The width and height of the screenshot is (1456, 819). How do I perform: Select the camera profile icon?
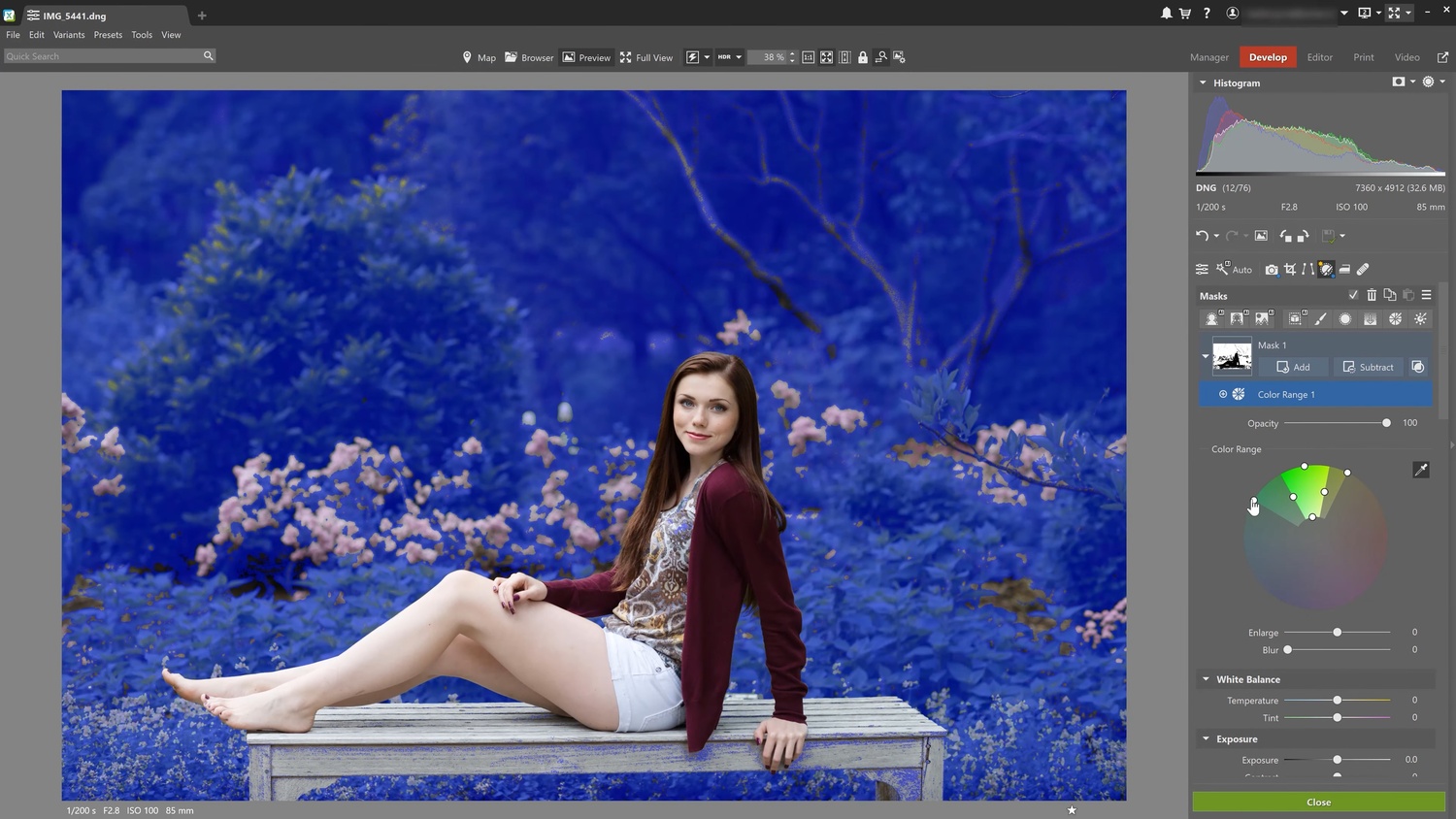(1272, 269)
